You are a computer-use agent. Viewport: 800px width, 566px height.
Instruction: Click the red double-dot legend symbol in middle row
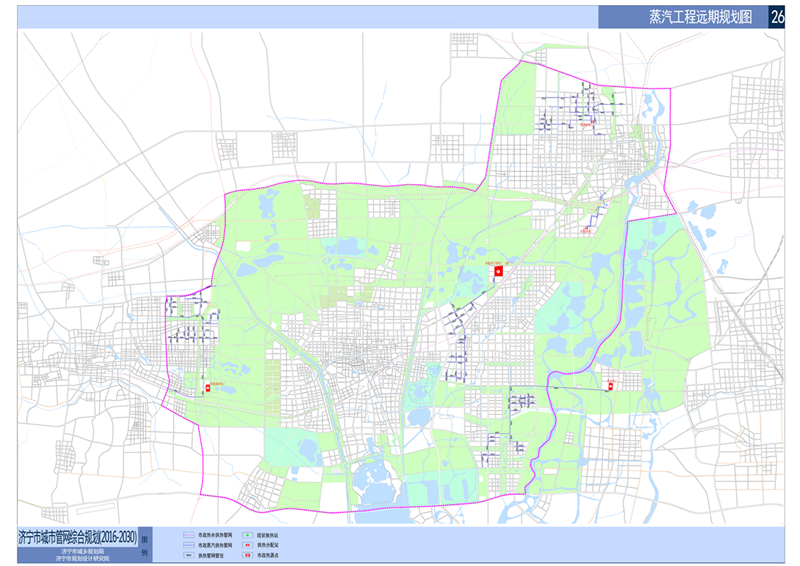point(247,545)
